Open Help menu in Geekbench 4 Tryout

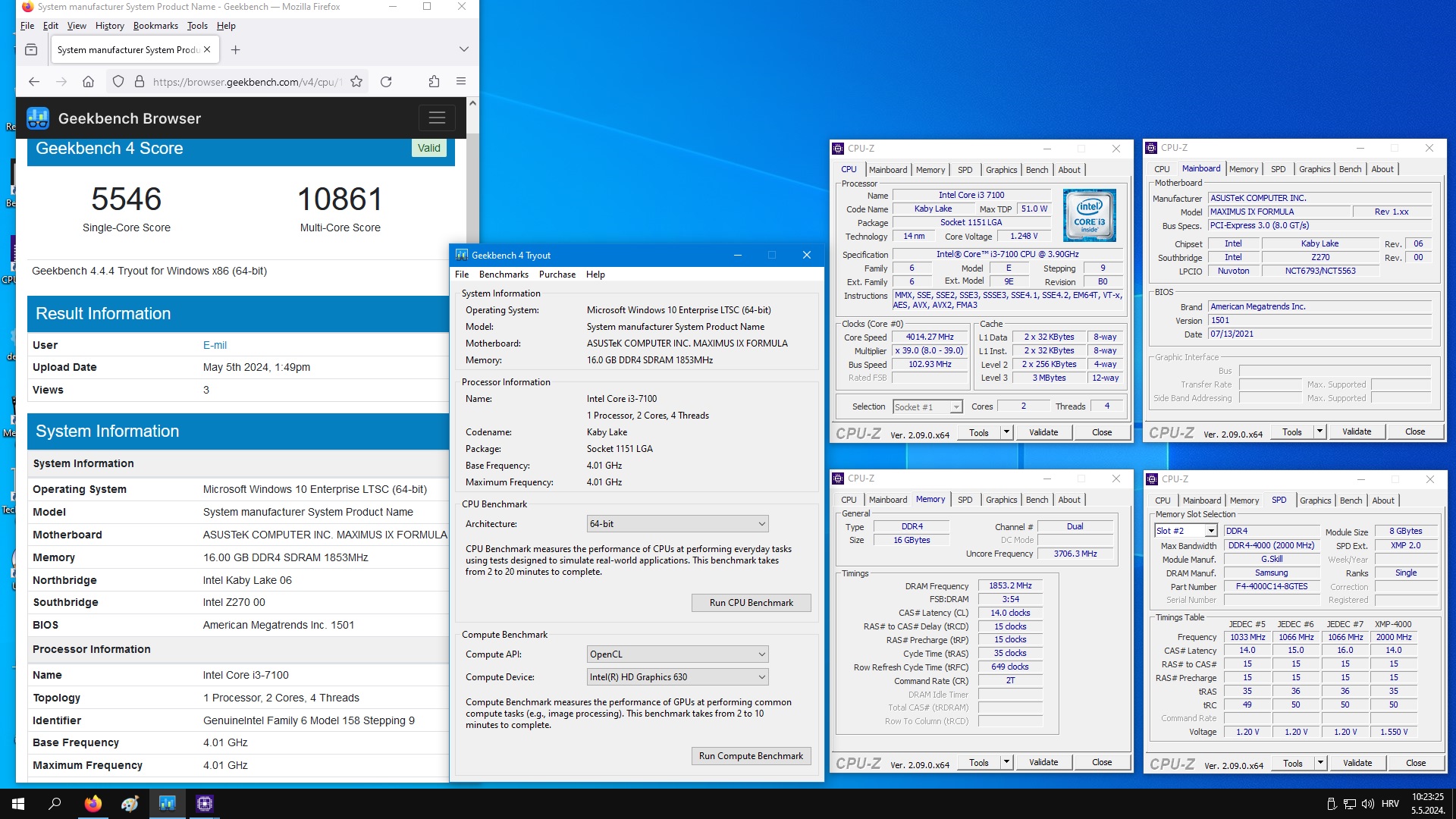[x=595, y=275]
